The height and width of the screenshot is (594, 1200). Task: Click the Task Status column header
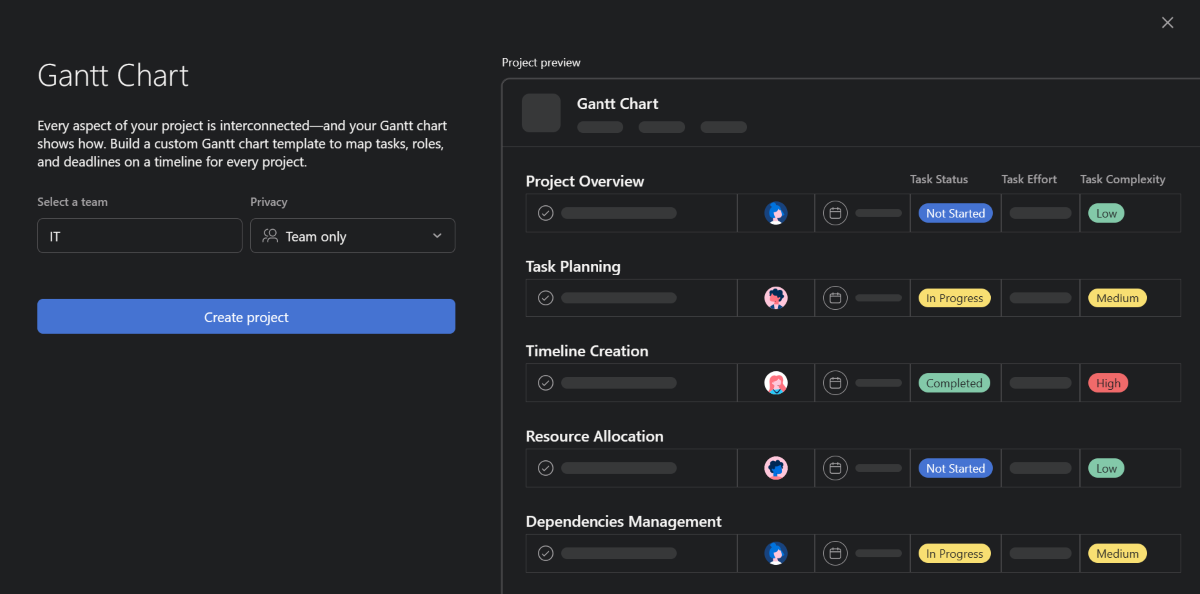[x=939, y=179]
